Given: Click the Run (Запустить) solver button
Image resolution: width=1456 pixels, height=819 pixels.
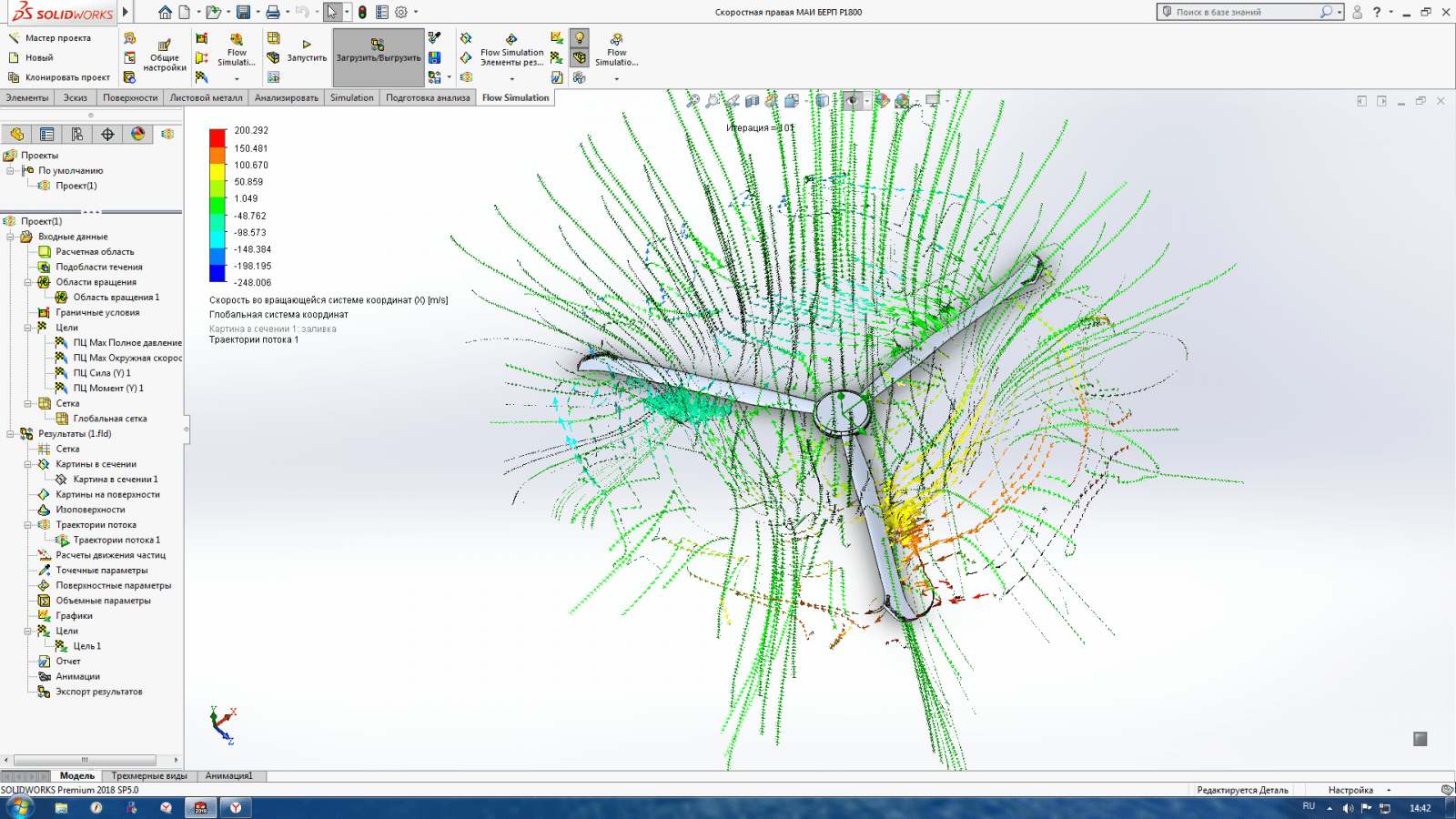Looking at the screenshot, I should (x=307, y=49).
